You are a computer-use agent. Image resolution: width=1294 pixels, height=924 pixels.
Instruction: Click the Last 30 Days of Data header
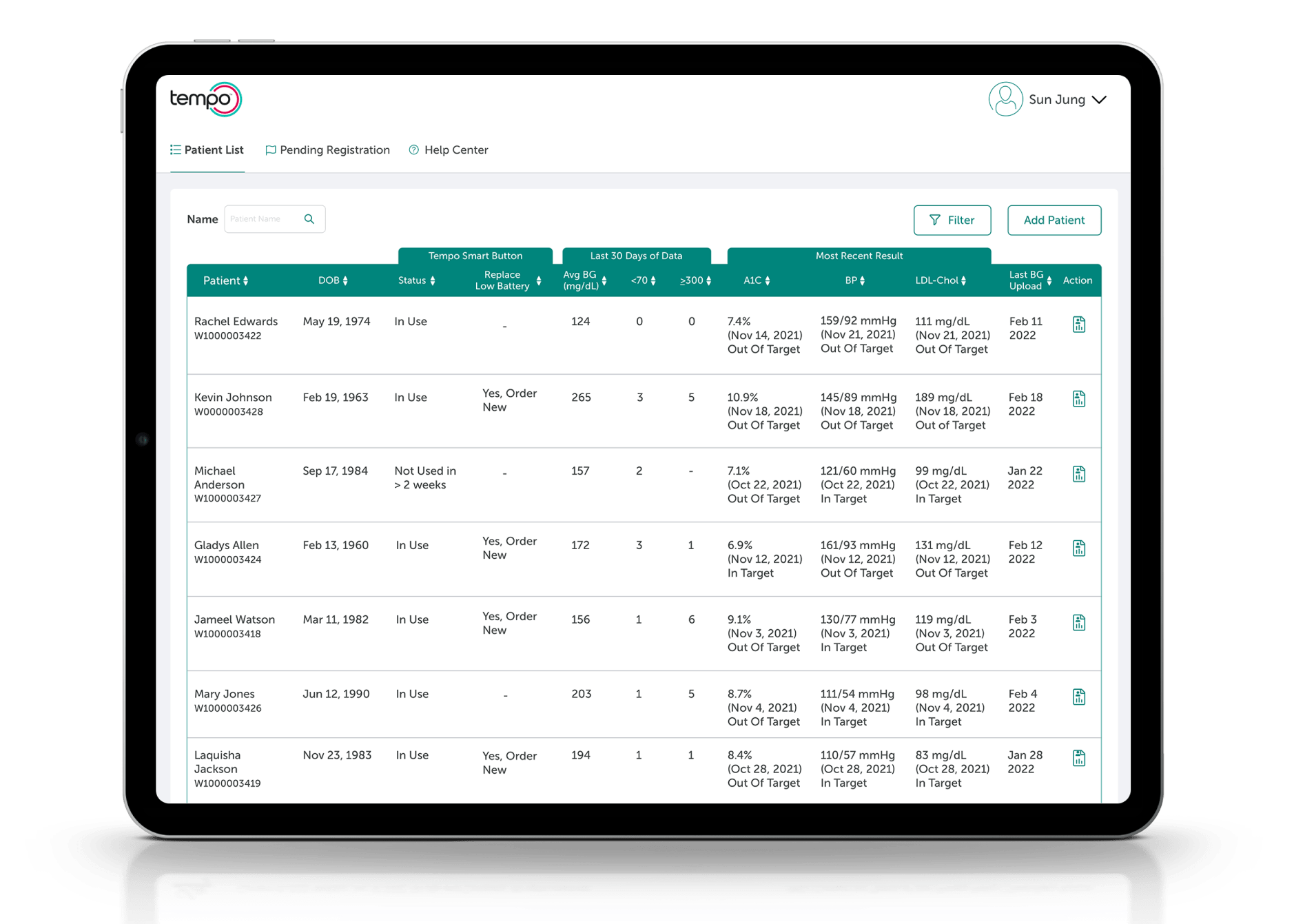click(x=636, y=256)
